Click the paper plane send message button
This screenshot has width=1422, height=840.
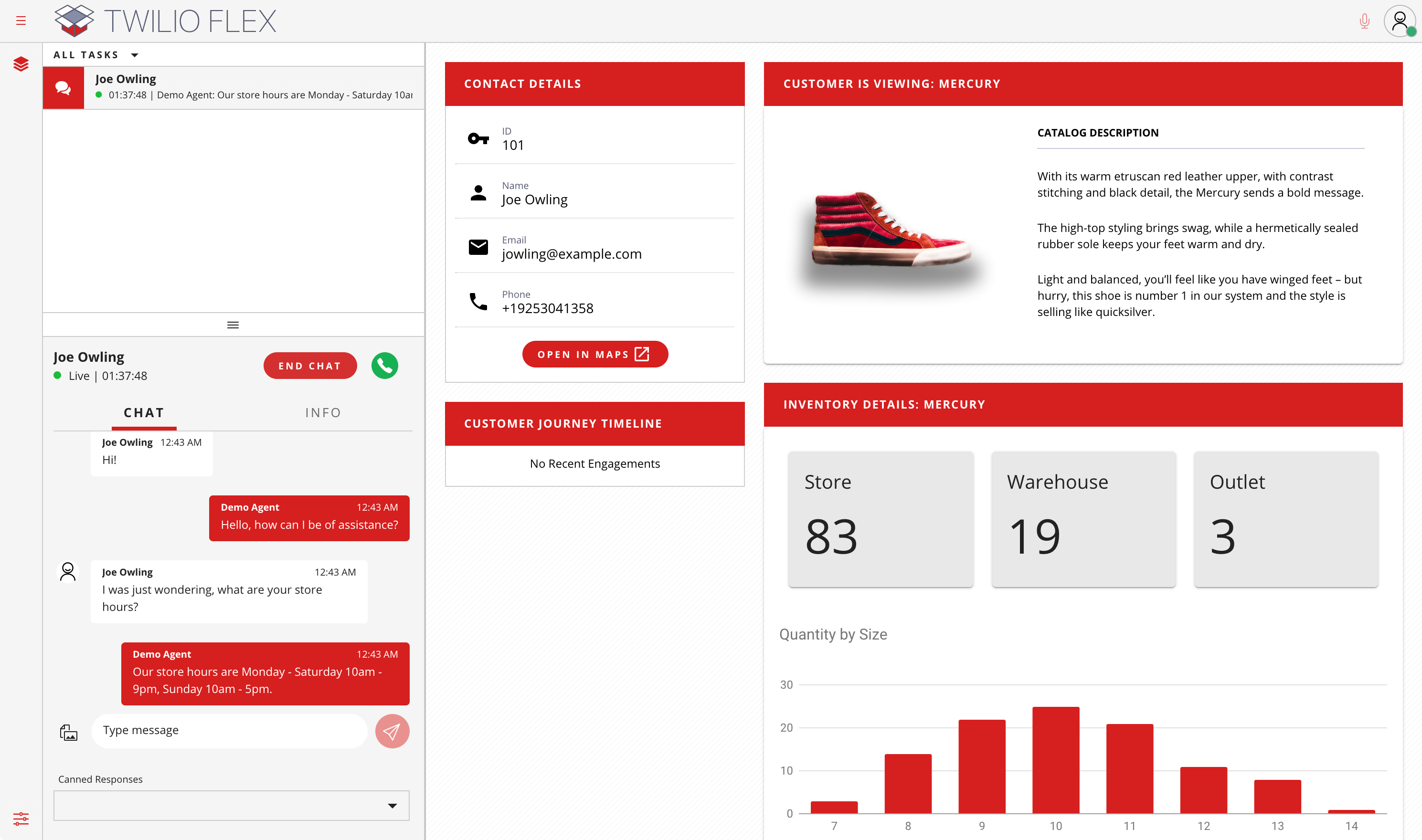(392, 731)
